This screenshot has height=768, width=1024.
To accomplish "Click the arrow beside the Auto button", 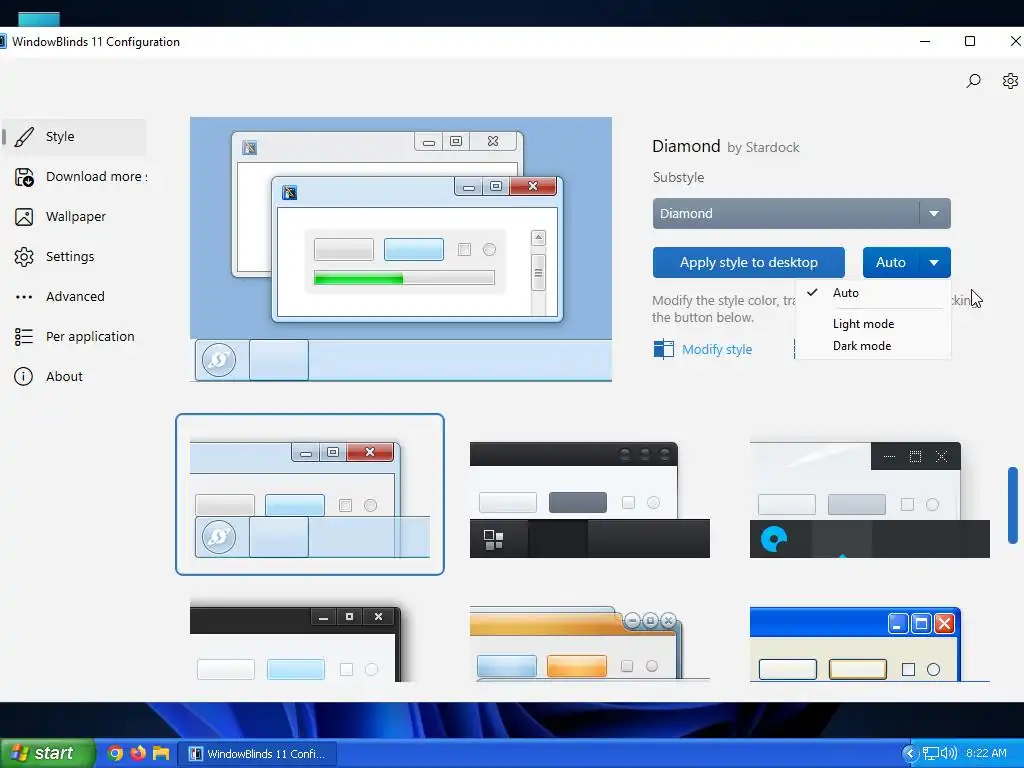I will [934, 263].
